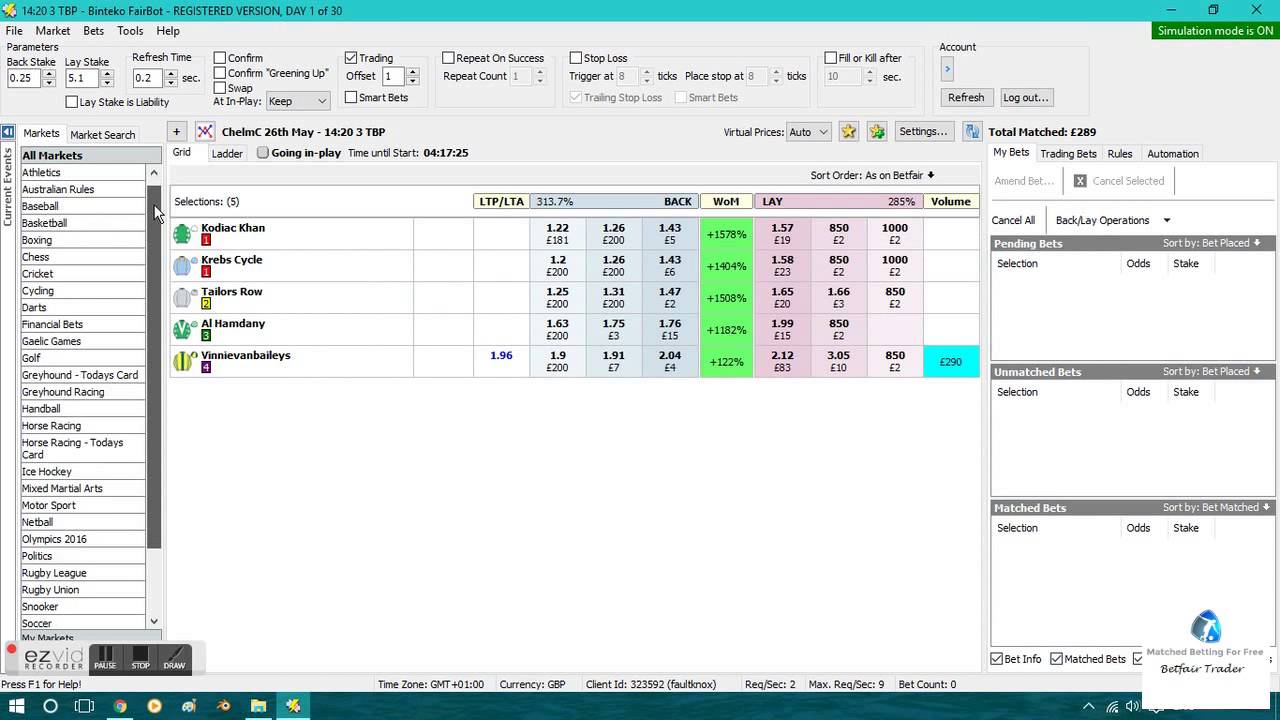Open the Windows Start menu
Image resolution: width=1280 pixels, height=720 pixels.
(16, 706)
